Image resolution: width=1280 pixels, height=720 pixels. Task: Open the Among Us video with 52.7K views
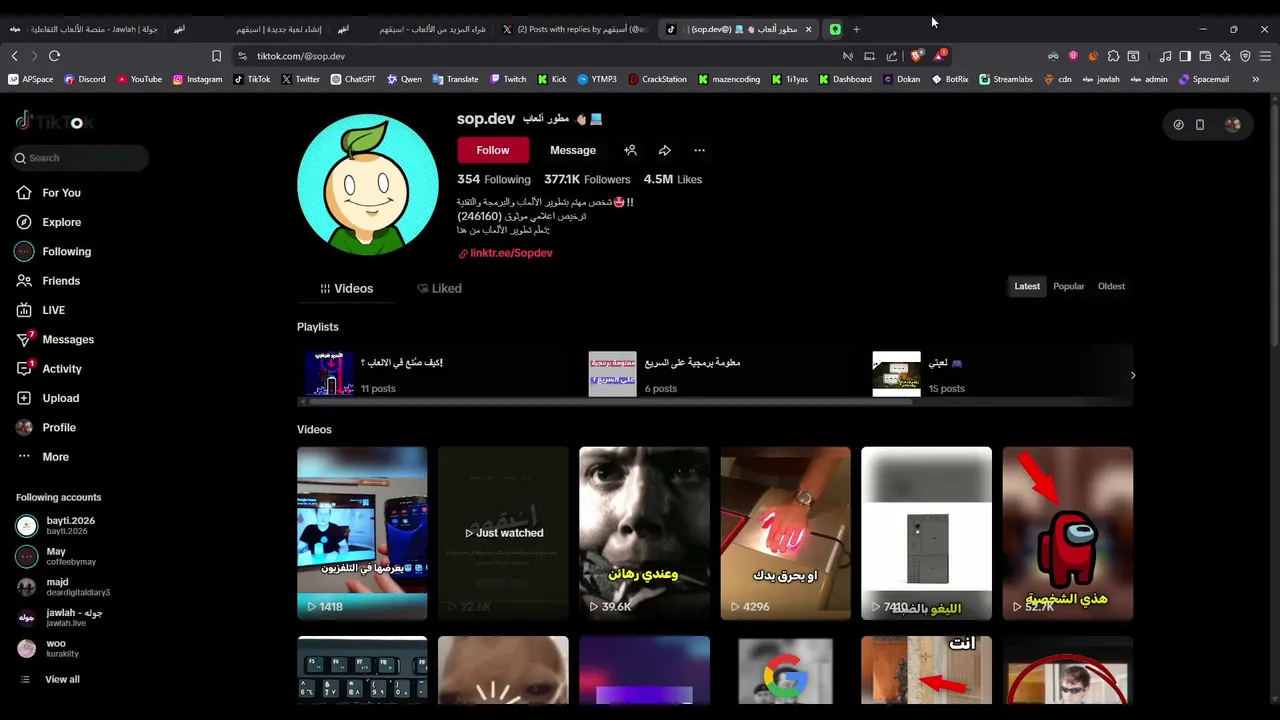click(1068, 533)
